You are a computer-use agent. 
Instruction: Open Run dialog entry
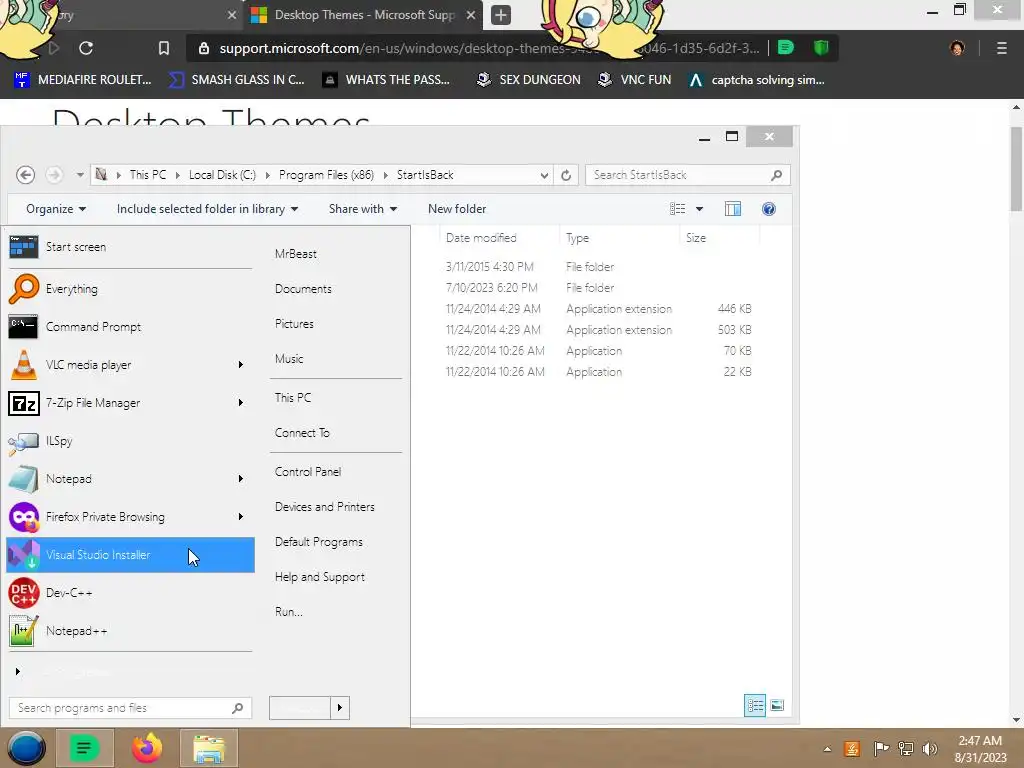tap(289, 612)
